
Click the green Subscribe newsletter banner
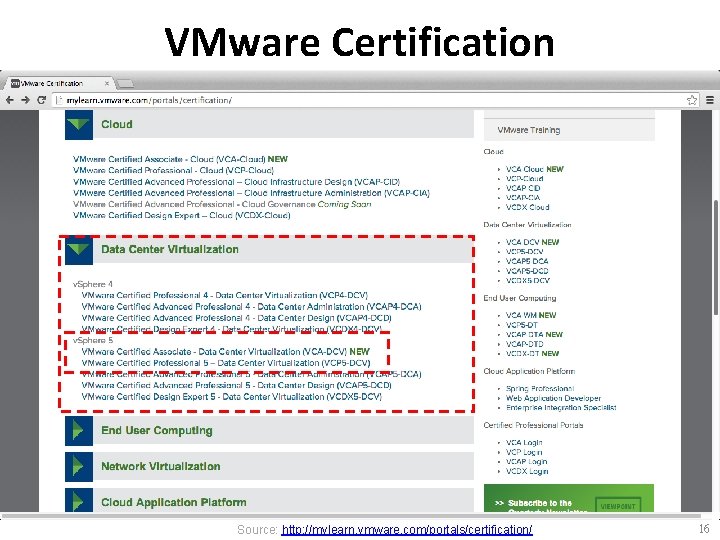[x=569, y=498]
